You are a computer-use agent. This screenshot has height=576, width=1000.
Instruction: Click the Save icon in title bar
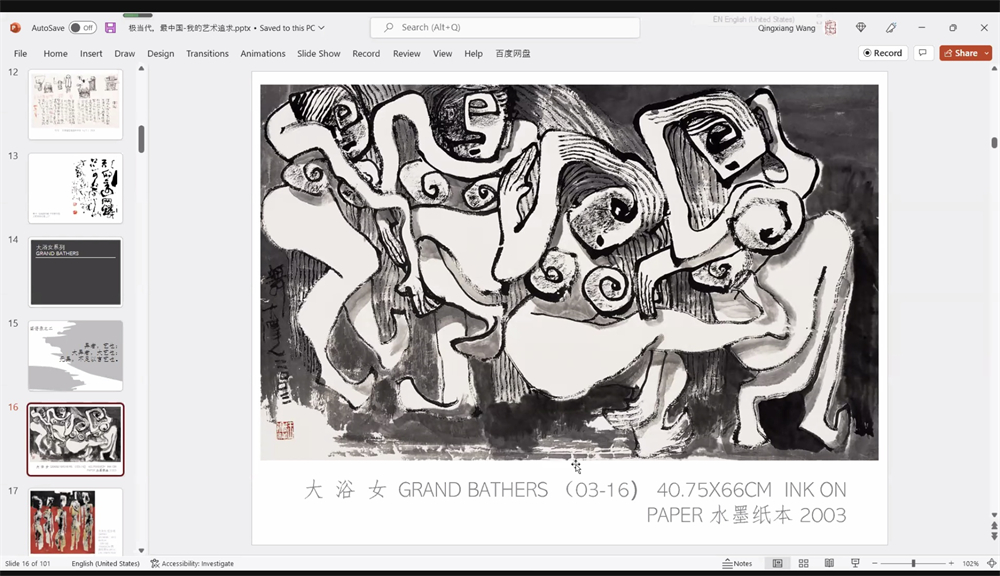click(x=111, y=28)
